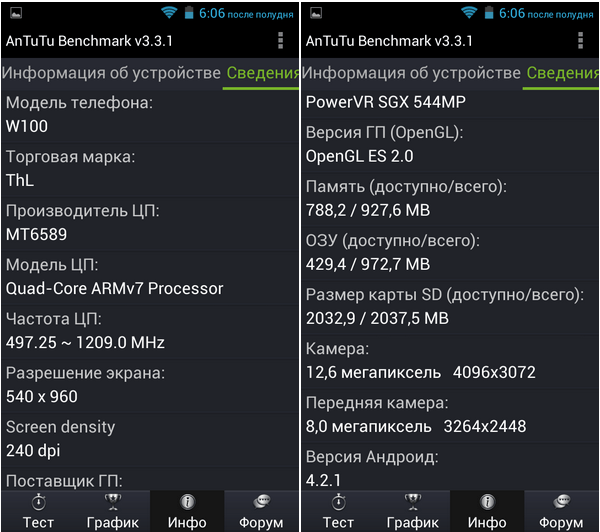Switch to Сведения tab on left screen
Image resolution: width=600 pixels, height=532 pixels.
[x=262, y=73]
